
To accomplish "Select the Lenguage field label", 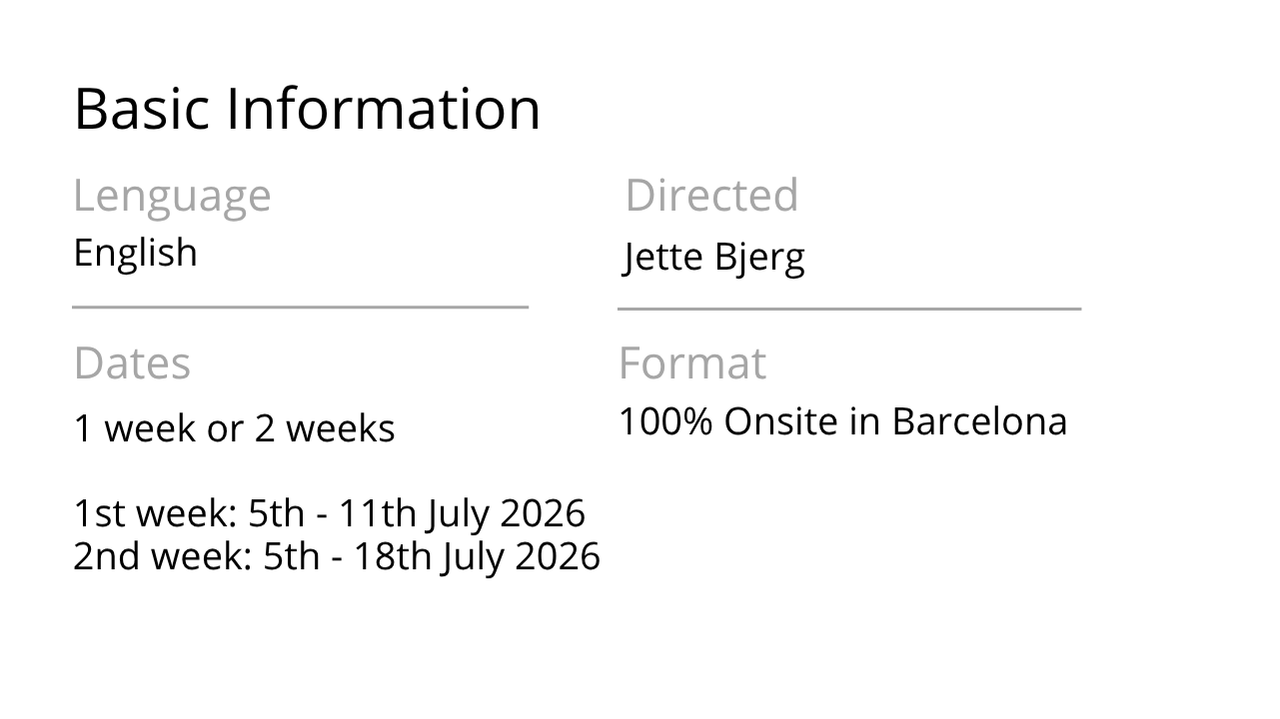I will pos(172,195).
